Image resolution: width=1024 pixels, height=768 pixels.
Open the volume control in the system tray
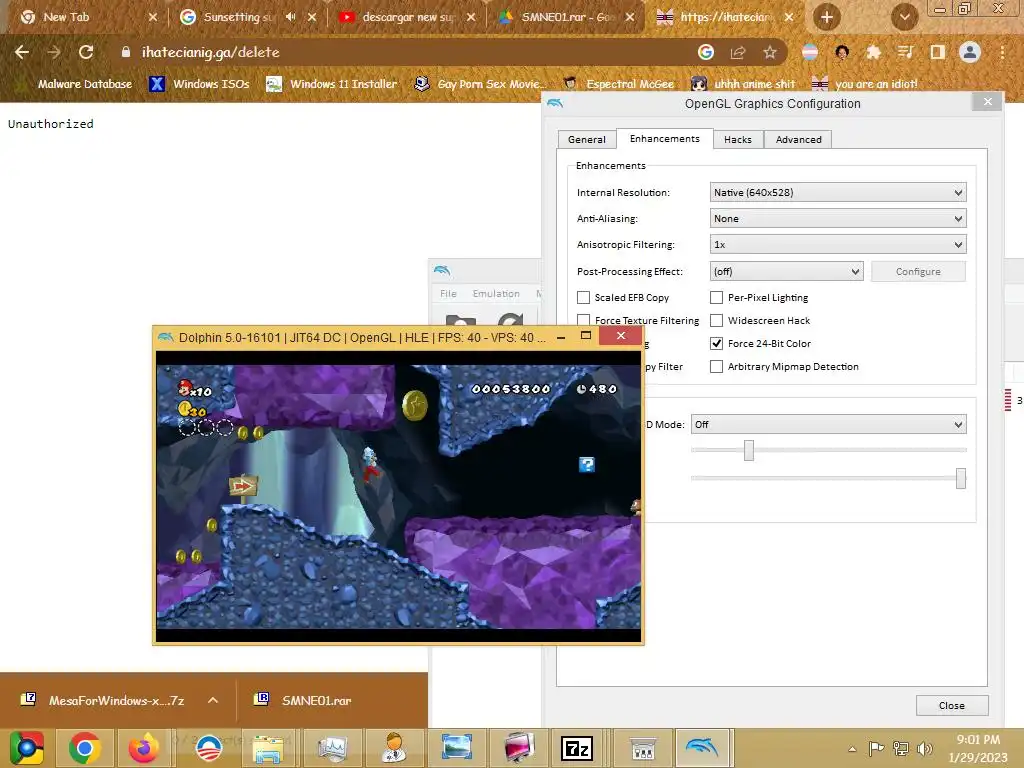(924, 748)
